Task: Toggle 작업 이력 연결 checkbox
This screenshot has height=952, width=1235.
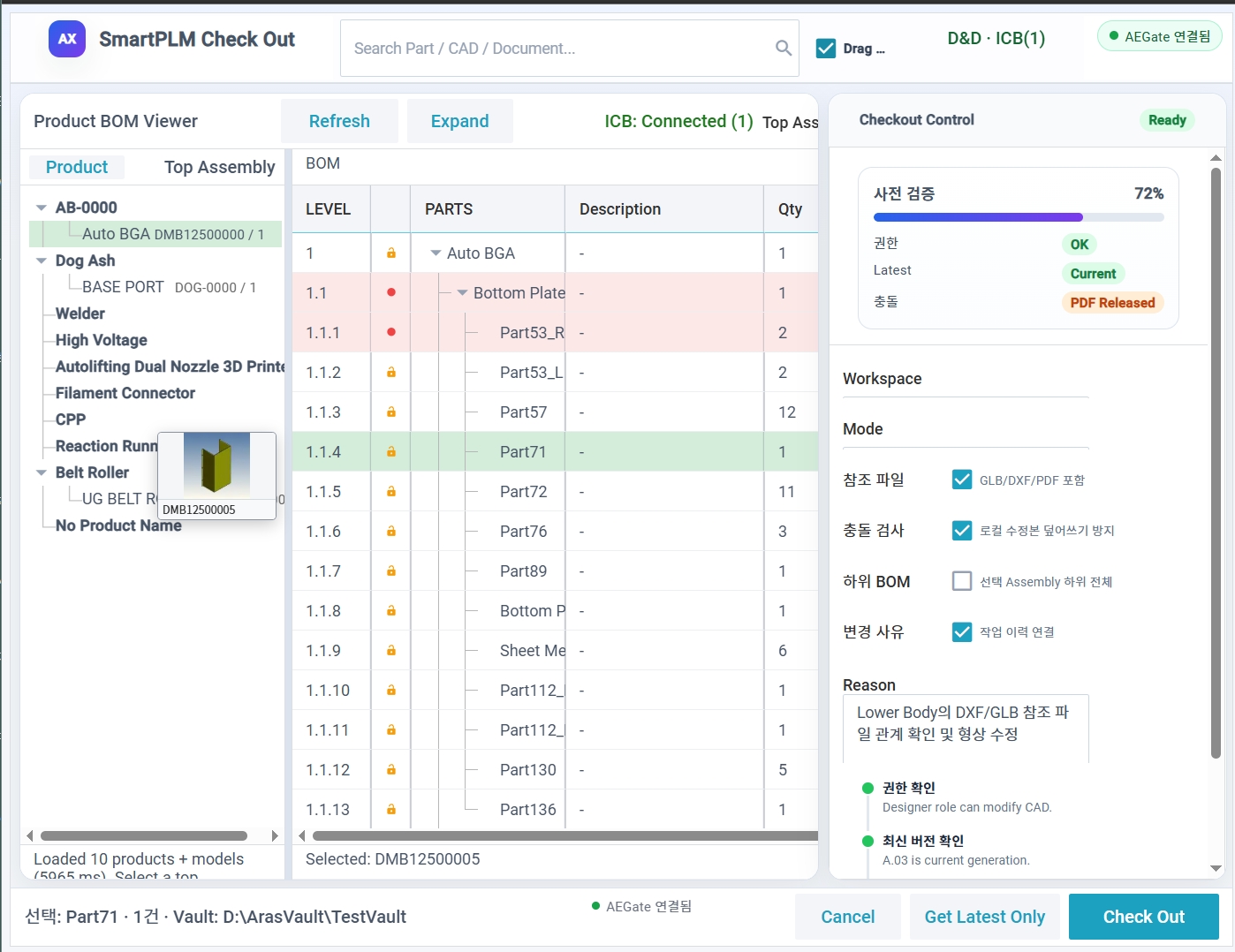Action: click(962, 631)
